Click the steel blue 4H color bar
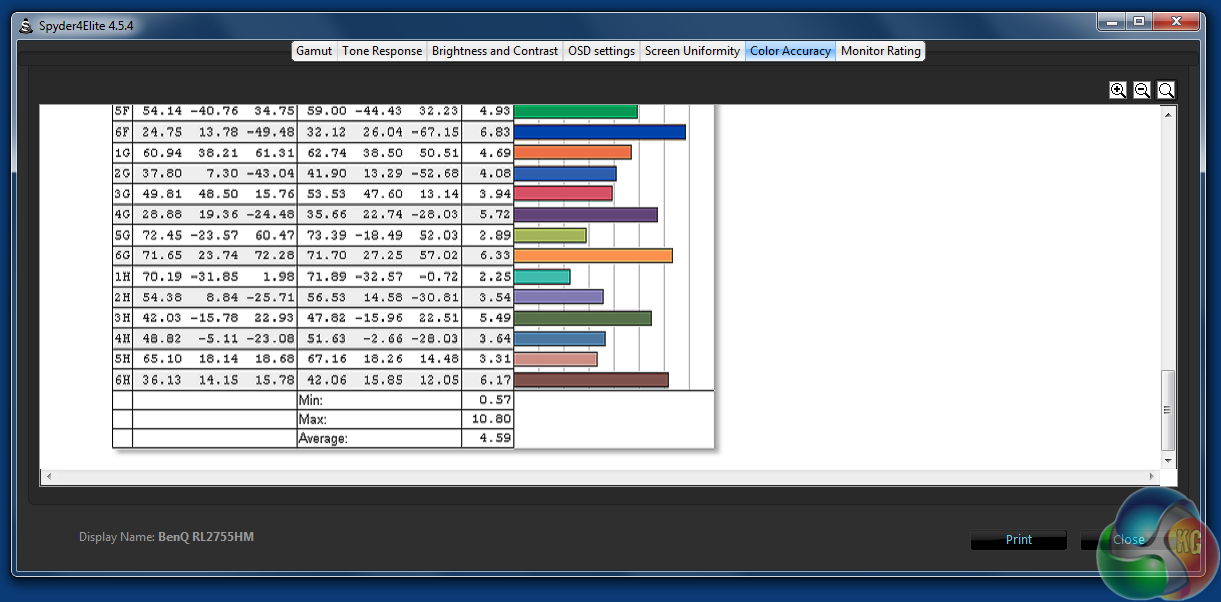This screenshot has width=1221, height=602. point(559,338)
